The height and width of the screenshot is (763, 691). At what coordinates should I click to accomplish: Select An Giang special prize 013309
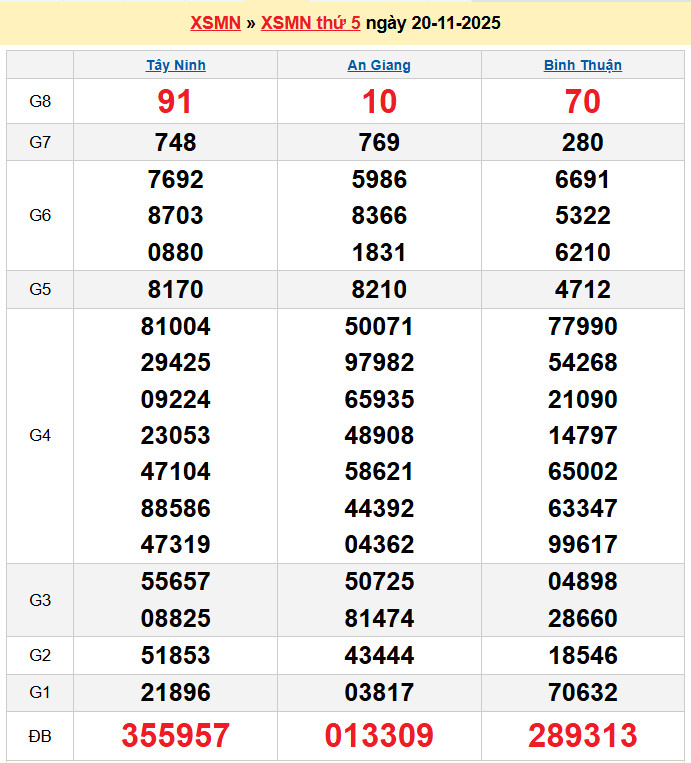[379, 736]
